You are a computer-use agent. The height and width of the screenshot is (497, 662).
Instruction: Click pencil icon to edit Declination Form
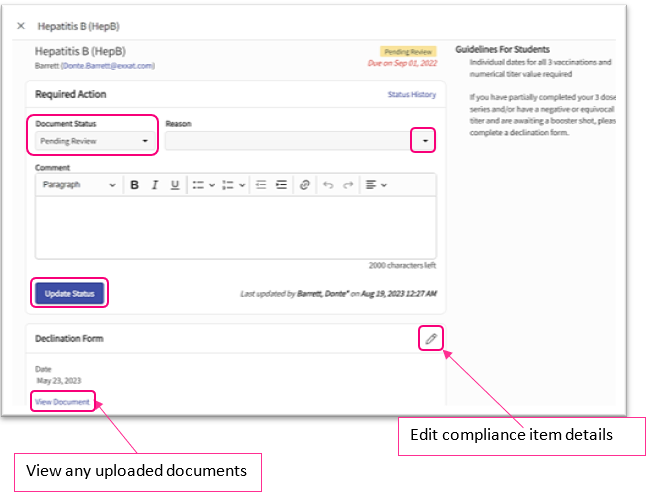click(431, 339)
